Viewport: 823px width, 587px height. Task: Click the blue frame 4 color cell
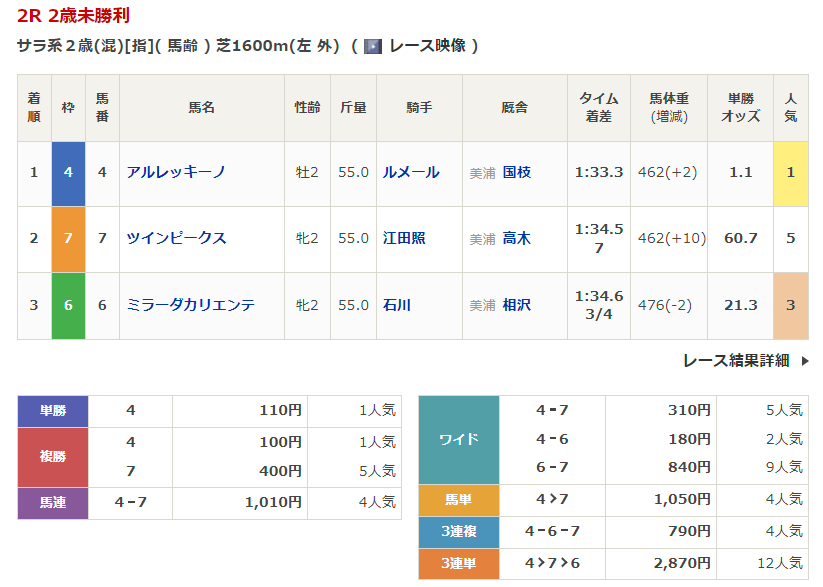(68, 172)
